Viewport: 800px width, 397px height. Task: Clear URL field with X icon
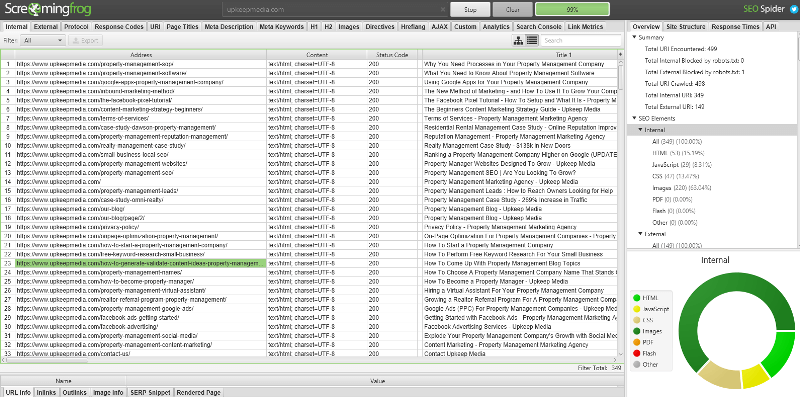coord(442,9)
